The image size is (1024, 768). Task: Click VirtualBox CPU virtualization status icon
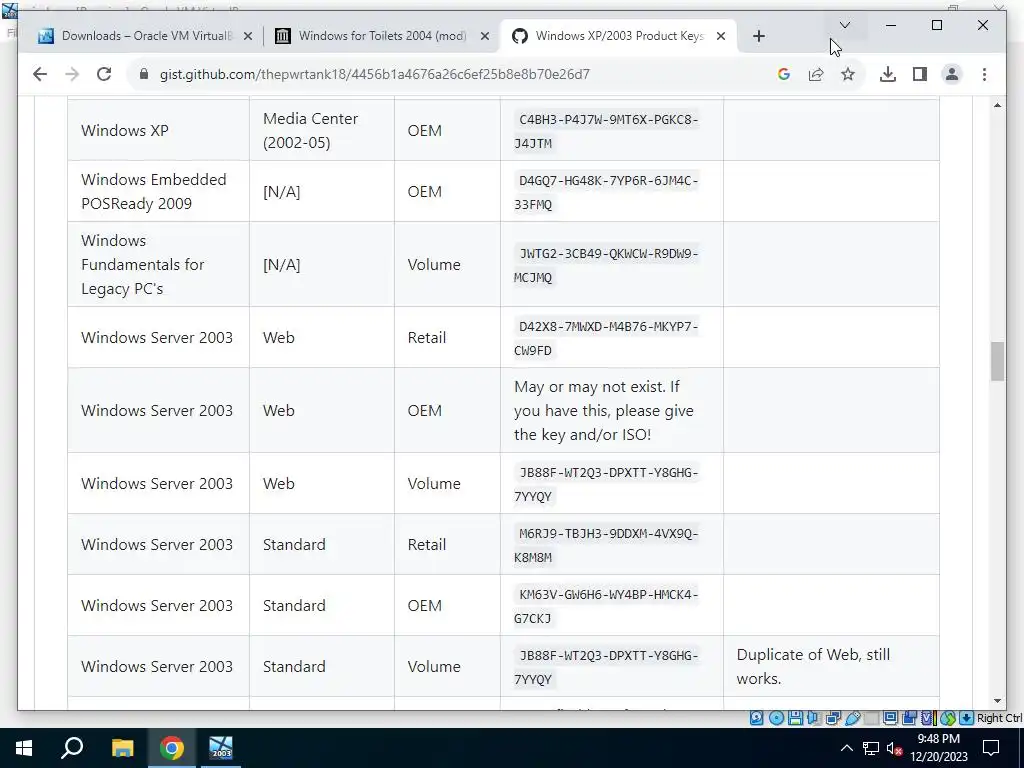coord(928,718)
